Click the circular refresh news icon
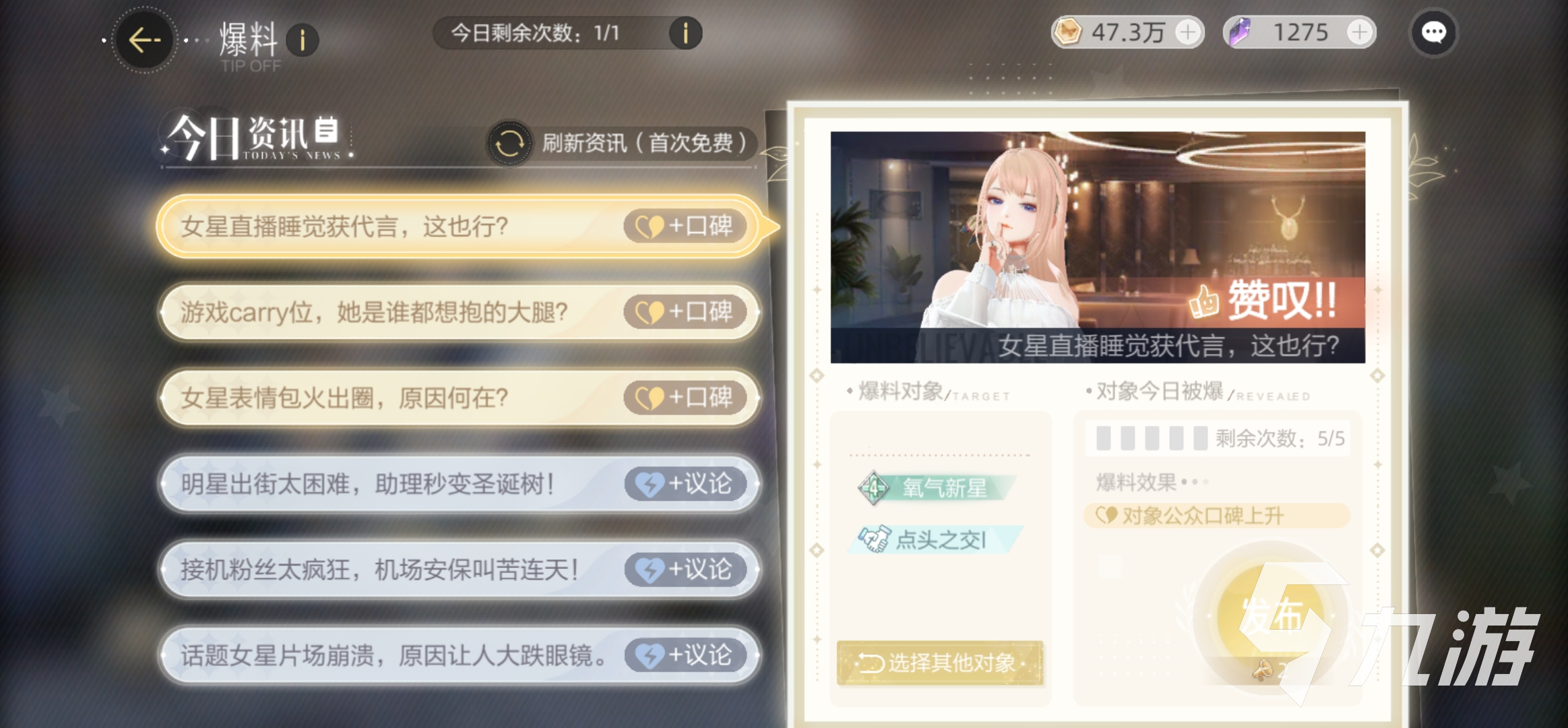This screenshot has height=728, width=1568. coord(509,143)
